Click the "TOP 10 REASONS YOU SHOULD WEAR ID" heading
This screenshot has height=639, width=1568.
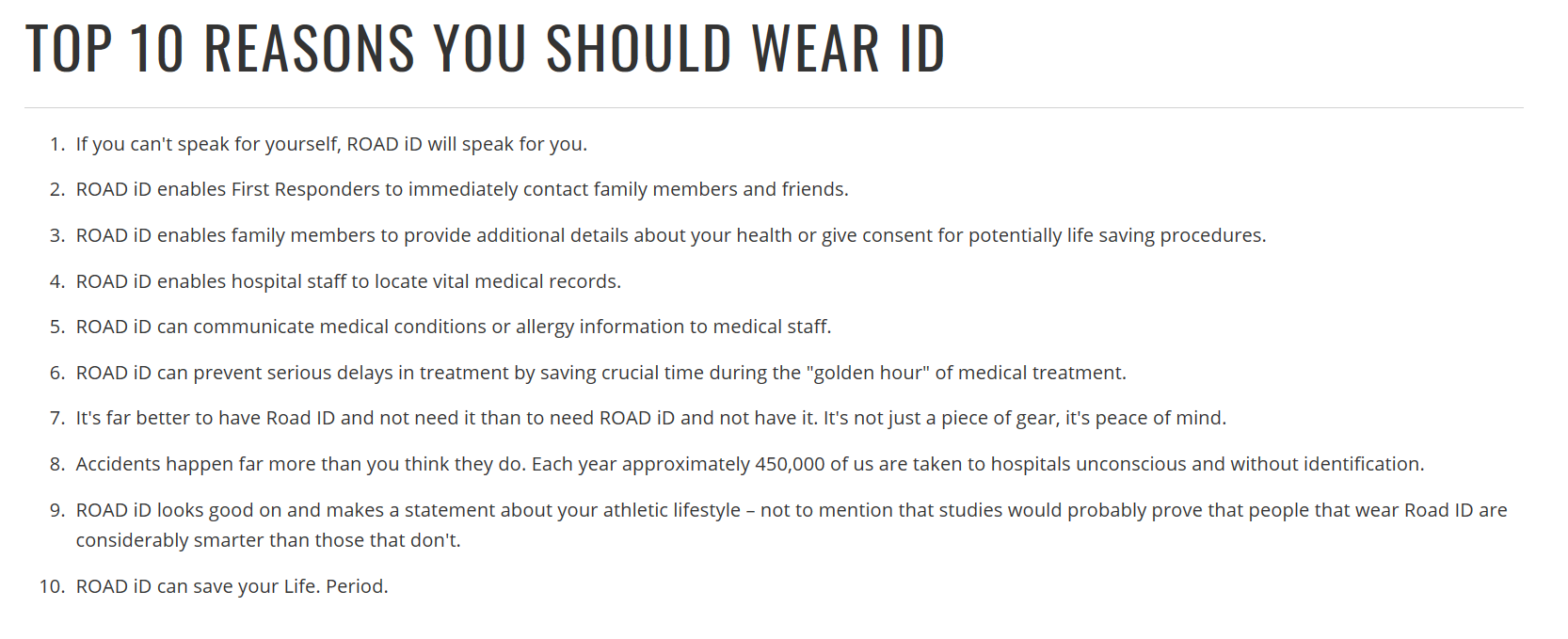[x=485, y=49]
